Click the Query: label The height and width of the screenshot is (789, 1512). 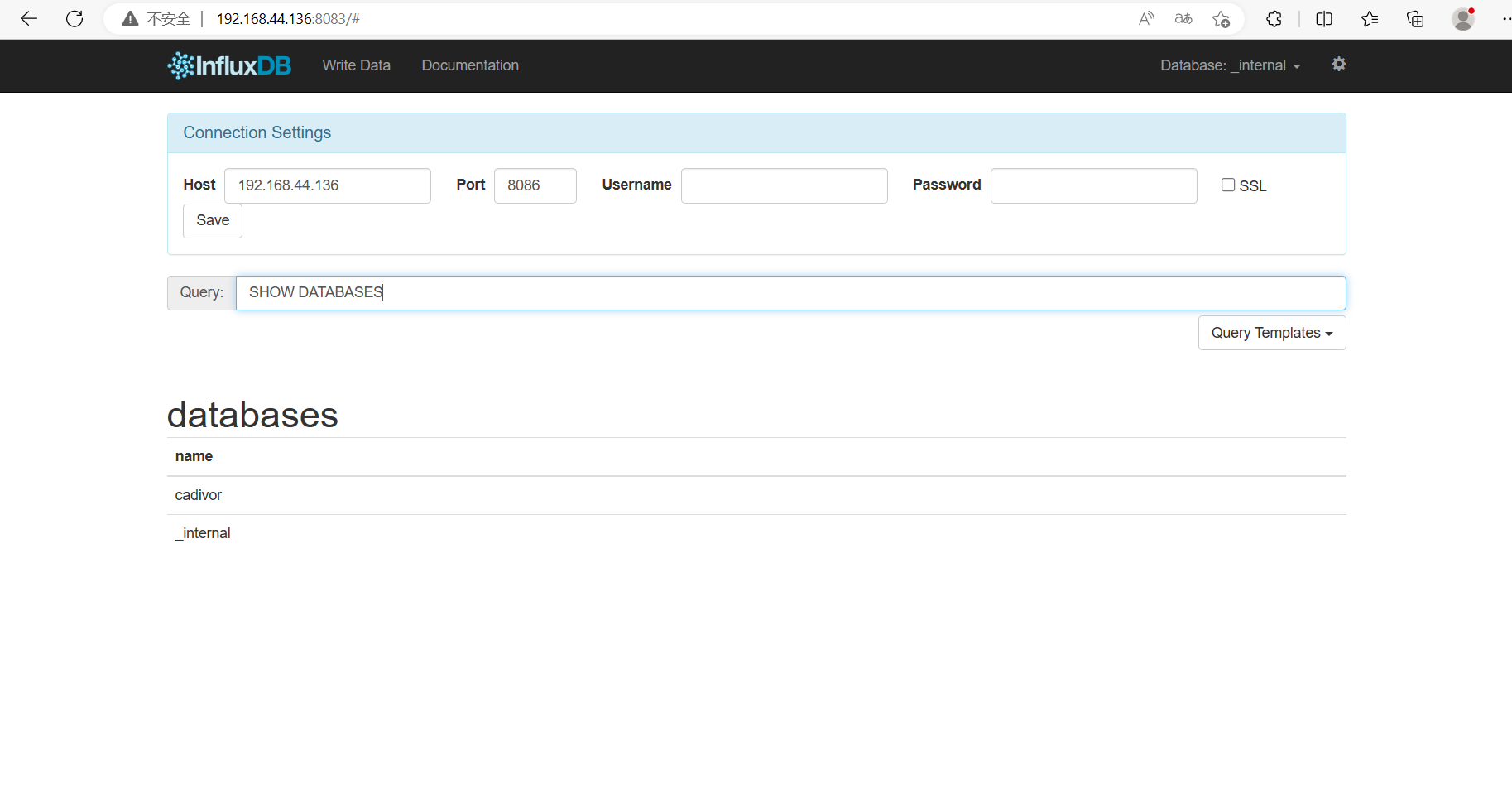[x=202, y=292]
